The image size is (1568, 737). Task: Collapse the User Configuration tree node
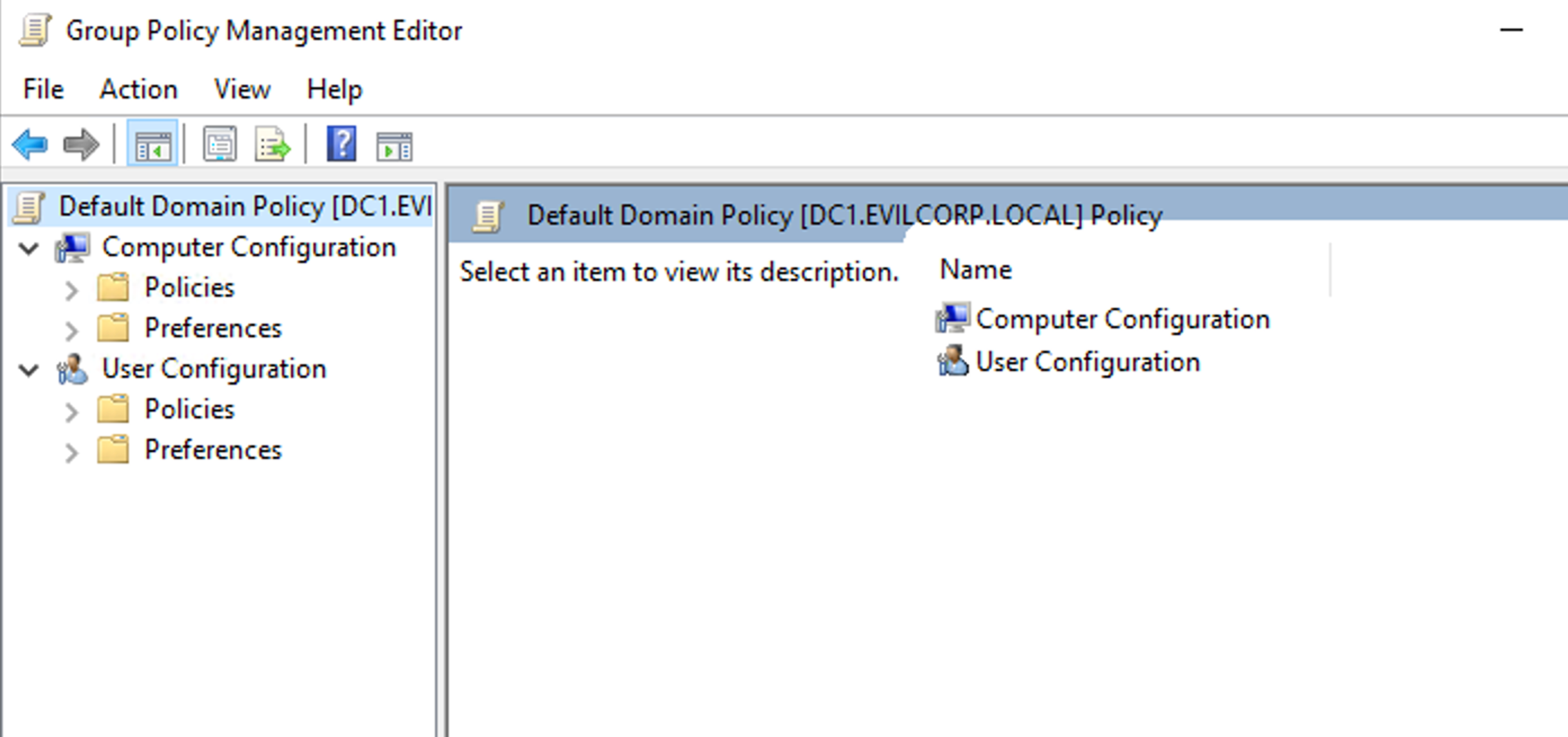pyautogui.click(x=29, y=370)
